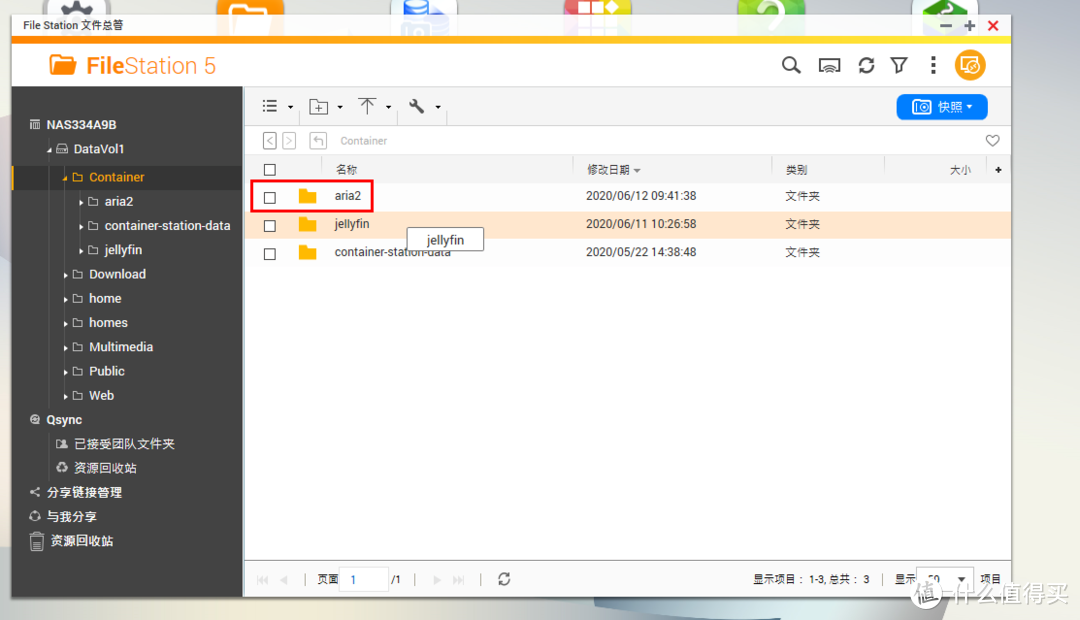Click the create folder icon
Screen dimensions: 1080x620
coord(318,106)
